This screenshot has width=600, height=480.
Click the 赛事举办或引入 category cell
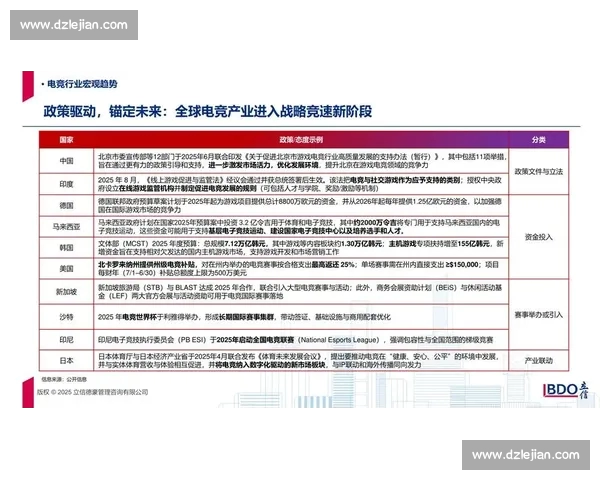538,315
